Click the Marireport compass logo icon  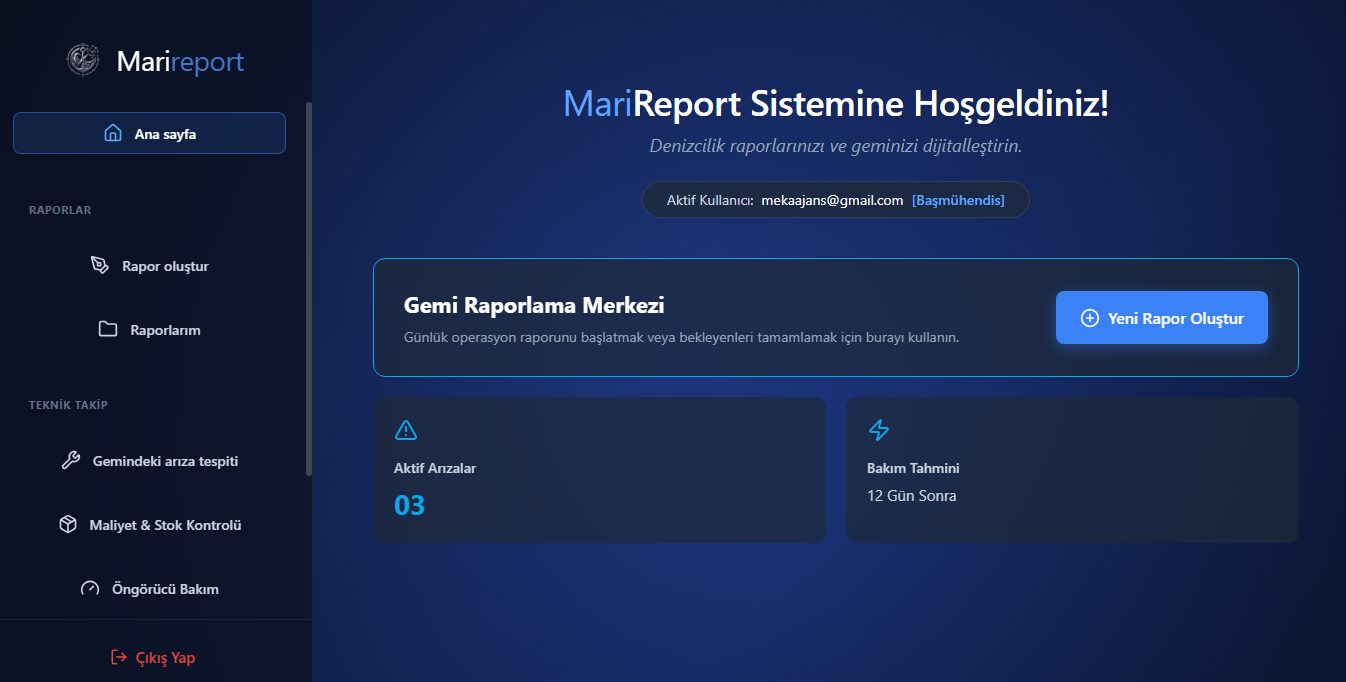click(83, 61)
